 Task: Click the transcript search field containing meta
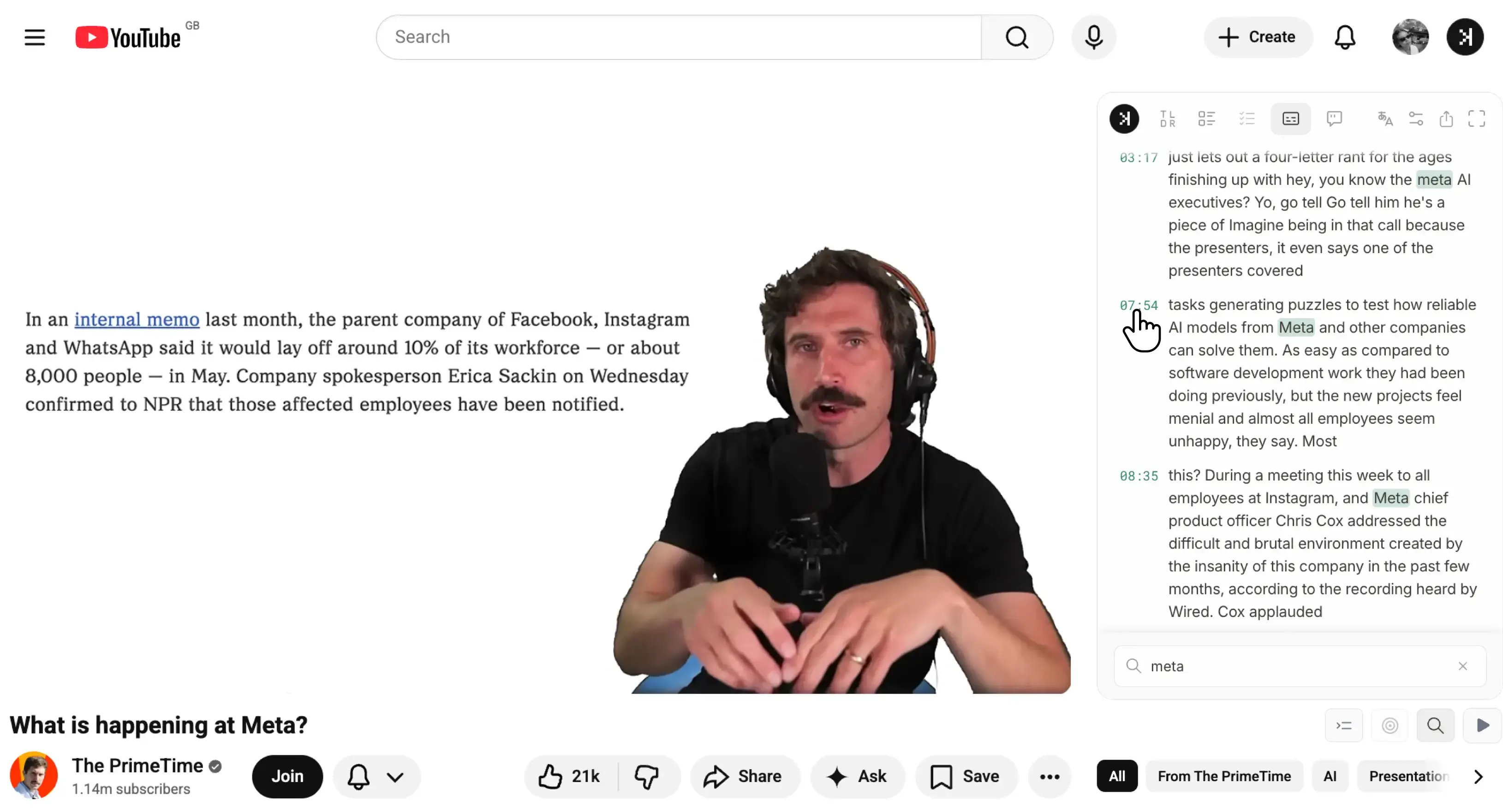point(1300,666)
